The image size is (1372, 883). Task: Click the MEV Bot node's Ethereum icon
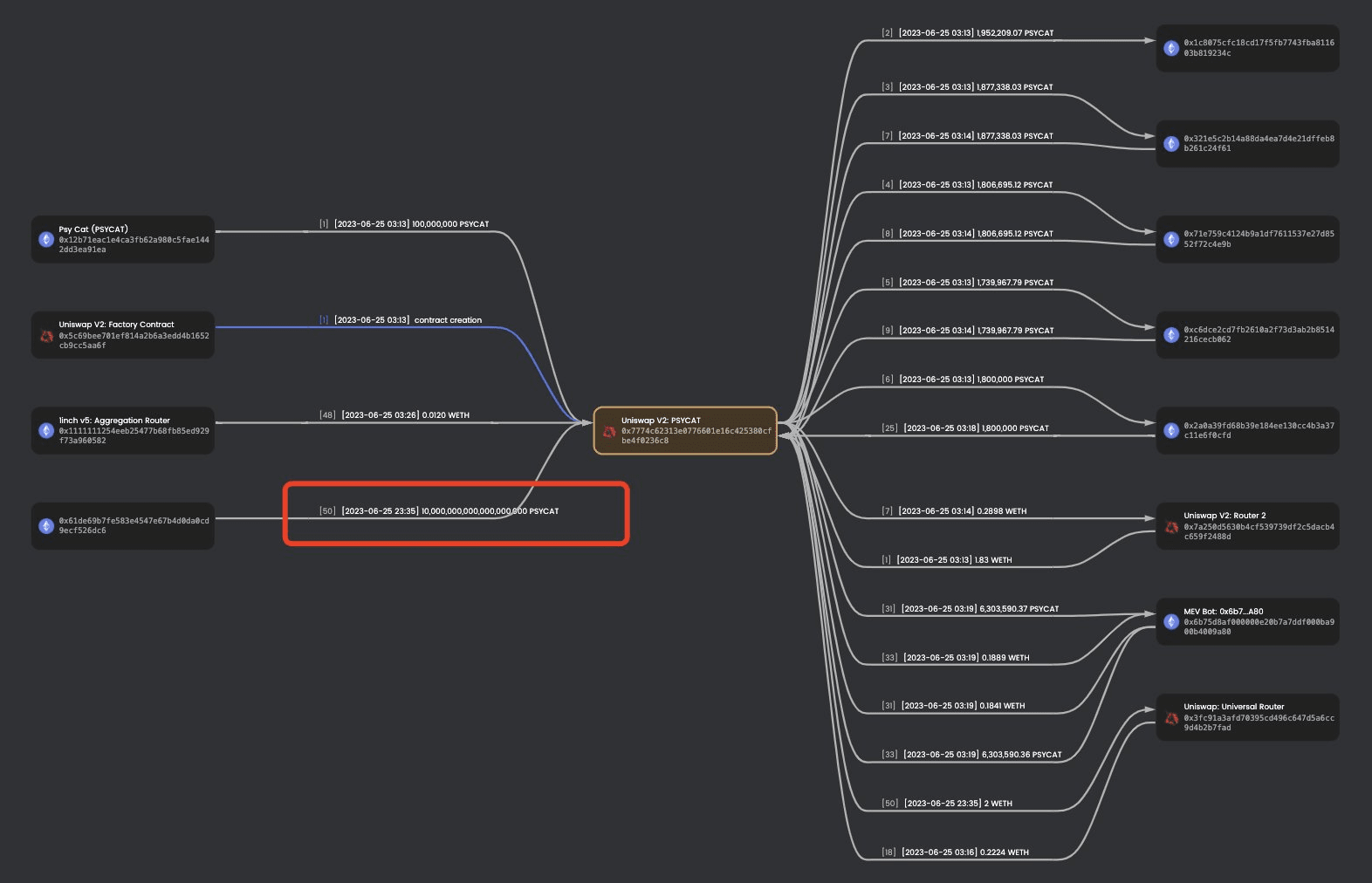tap(1171, 621)
